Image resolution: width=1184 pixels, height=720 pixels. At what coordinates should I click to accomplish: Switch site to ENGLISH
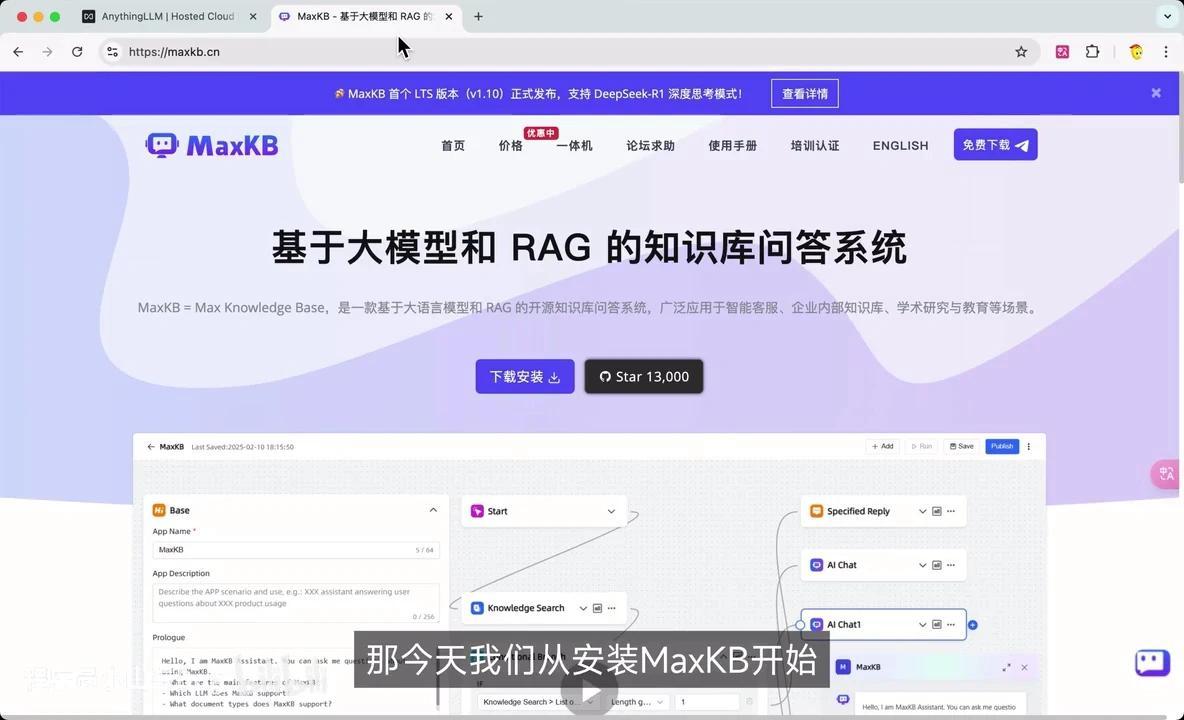click(x=900, y=146)
